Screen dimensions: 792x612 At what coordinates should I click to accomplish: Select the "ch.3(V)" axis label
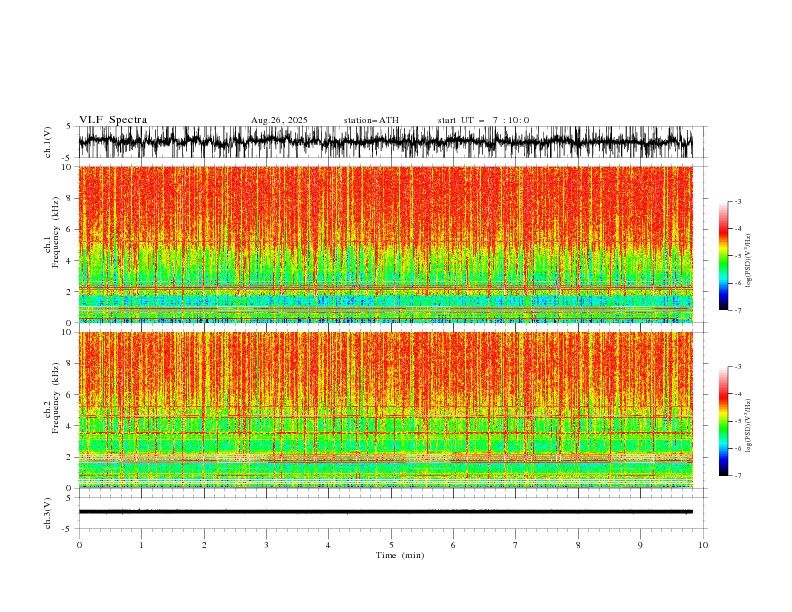tap(48, 513)
